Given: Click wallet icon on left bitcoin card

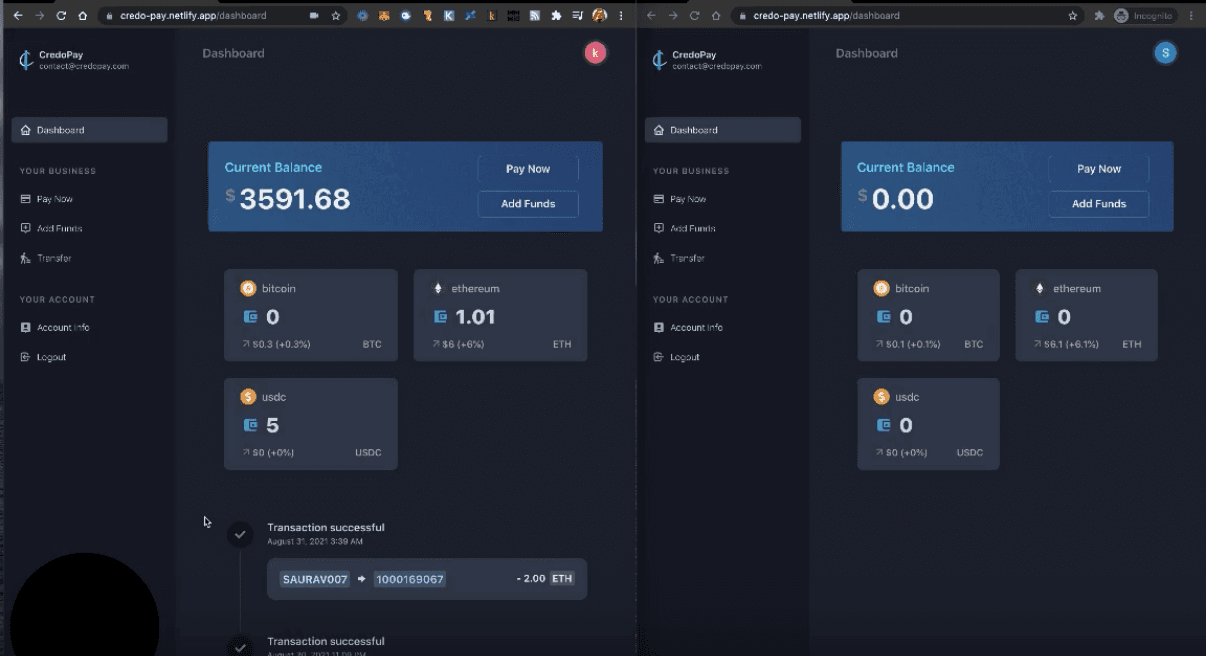Looking at the screenshot, I should (251, 317).
